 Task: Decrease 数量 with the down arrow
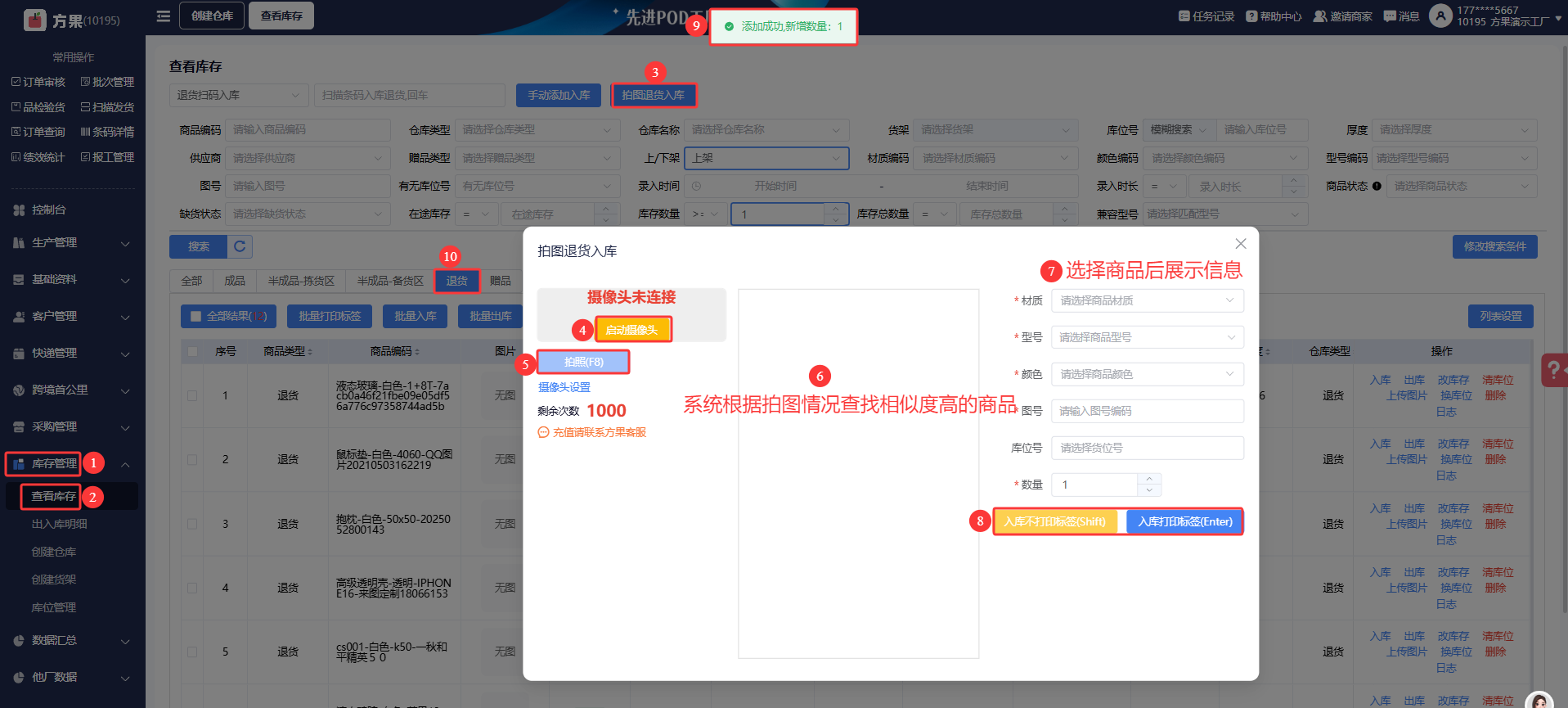(1149, 490)
